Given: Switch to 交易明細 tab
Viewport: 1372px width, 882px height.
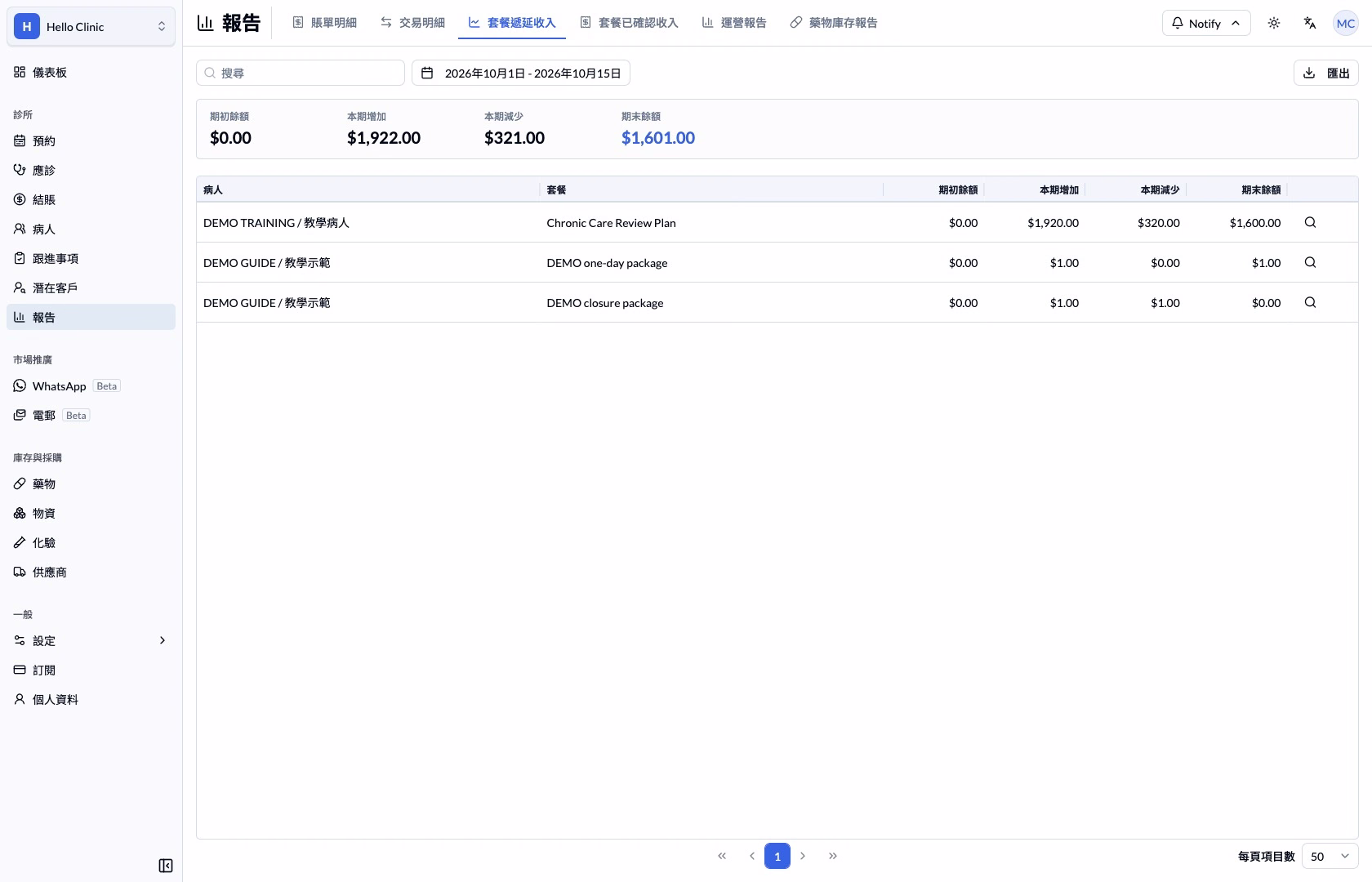Looking at the screenshot, I should point(412,23).
